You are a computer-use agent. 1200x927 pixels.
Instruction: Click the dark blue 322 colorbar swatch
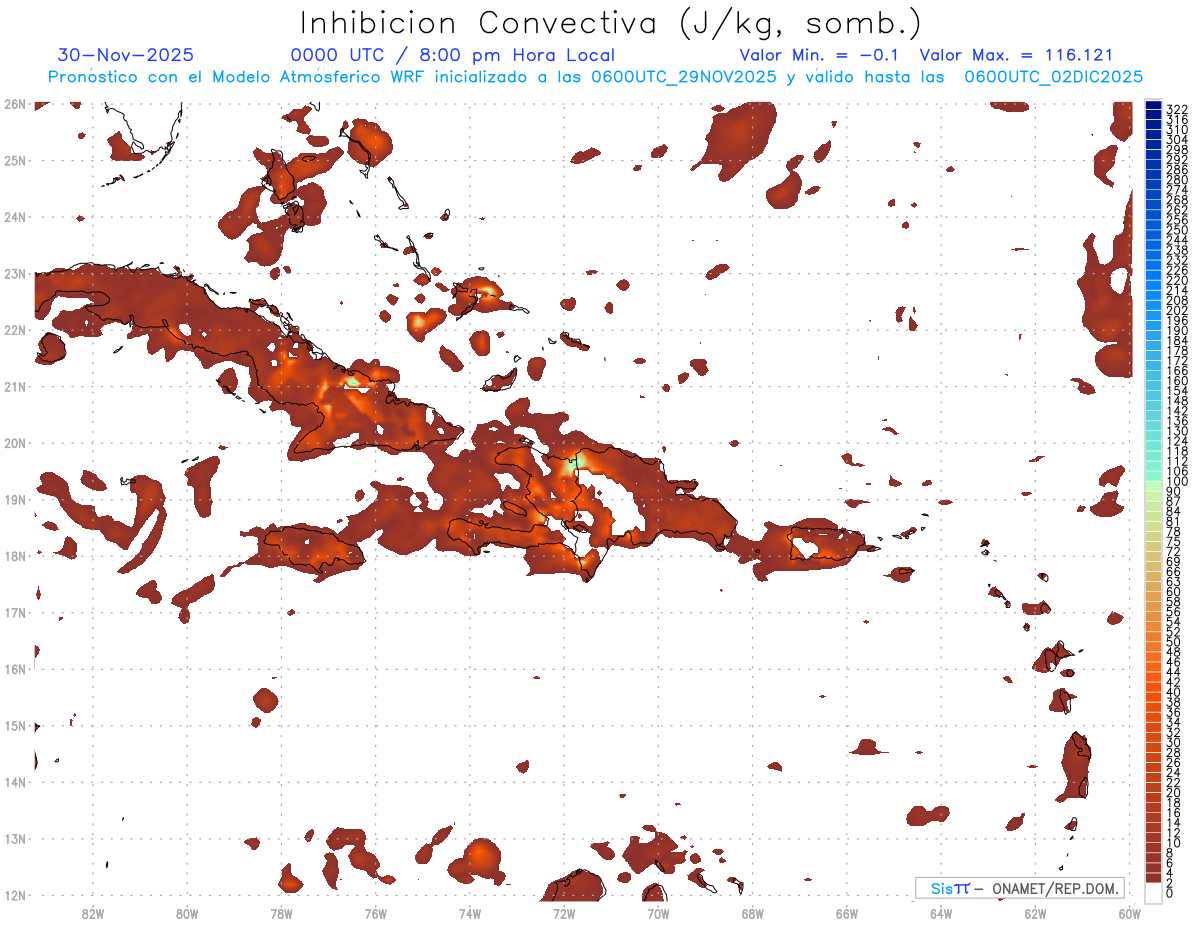tap(1154, 107)
